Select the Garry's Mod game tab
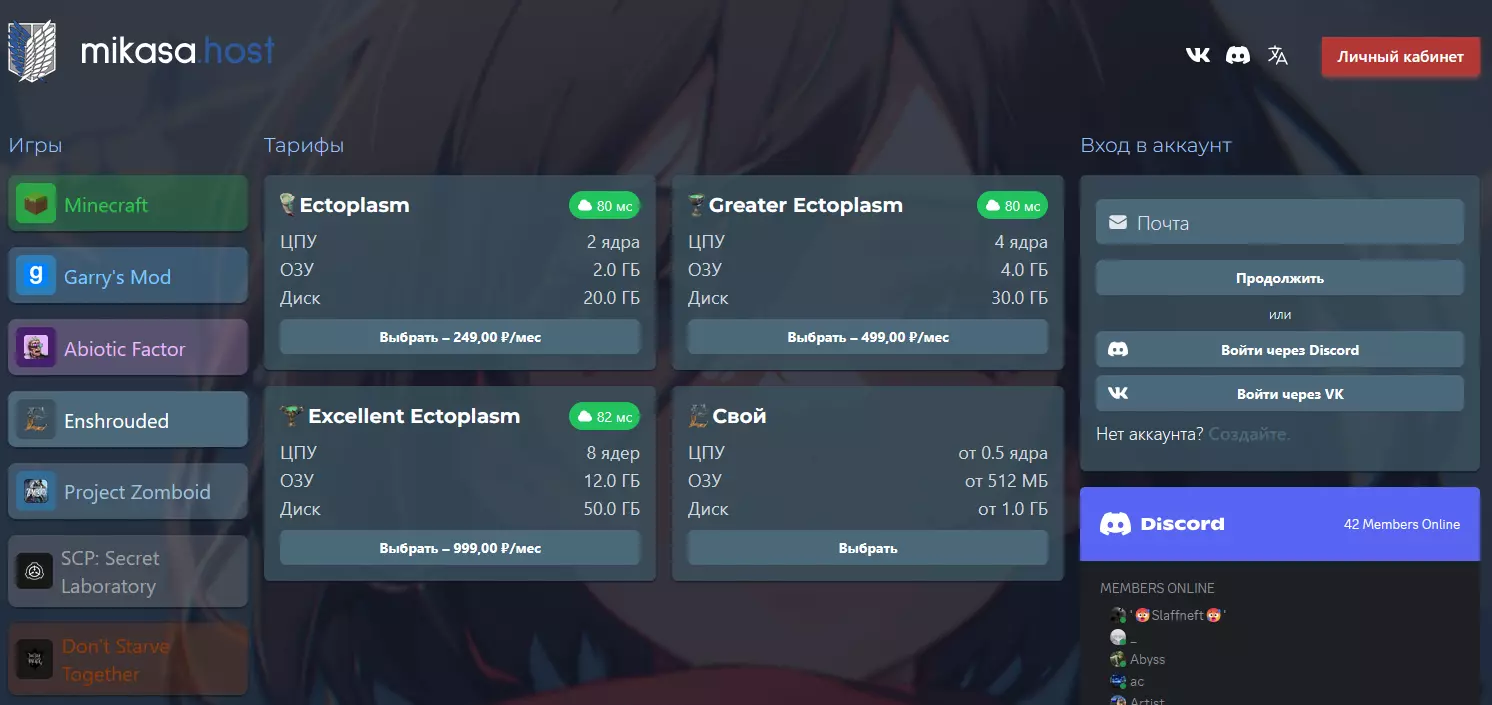This screenshot has width=1492, height=705. (x=128, y=276)
